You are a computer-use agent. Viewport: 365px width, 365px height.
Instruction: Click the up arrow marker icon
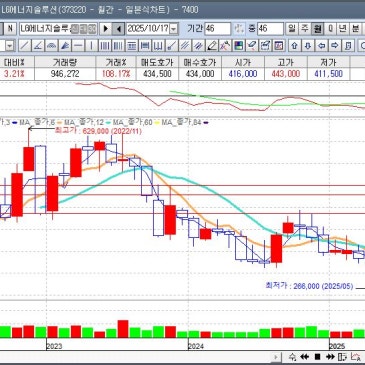point(294,45)
